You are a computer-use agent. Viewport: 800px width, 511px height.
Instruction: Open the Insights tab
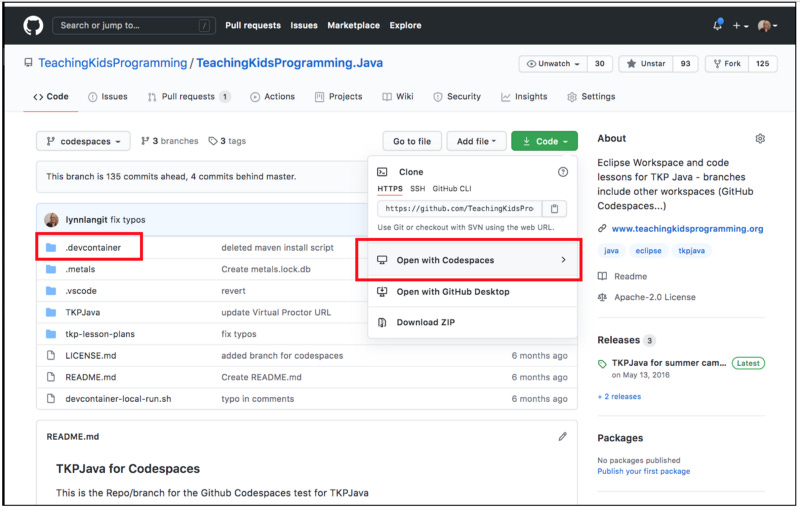point(524,97)
